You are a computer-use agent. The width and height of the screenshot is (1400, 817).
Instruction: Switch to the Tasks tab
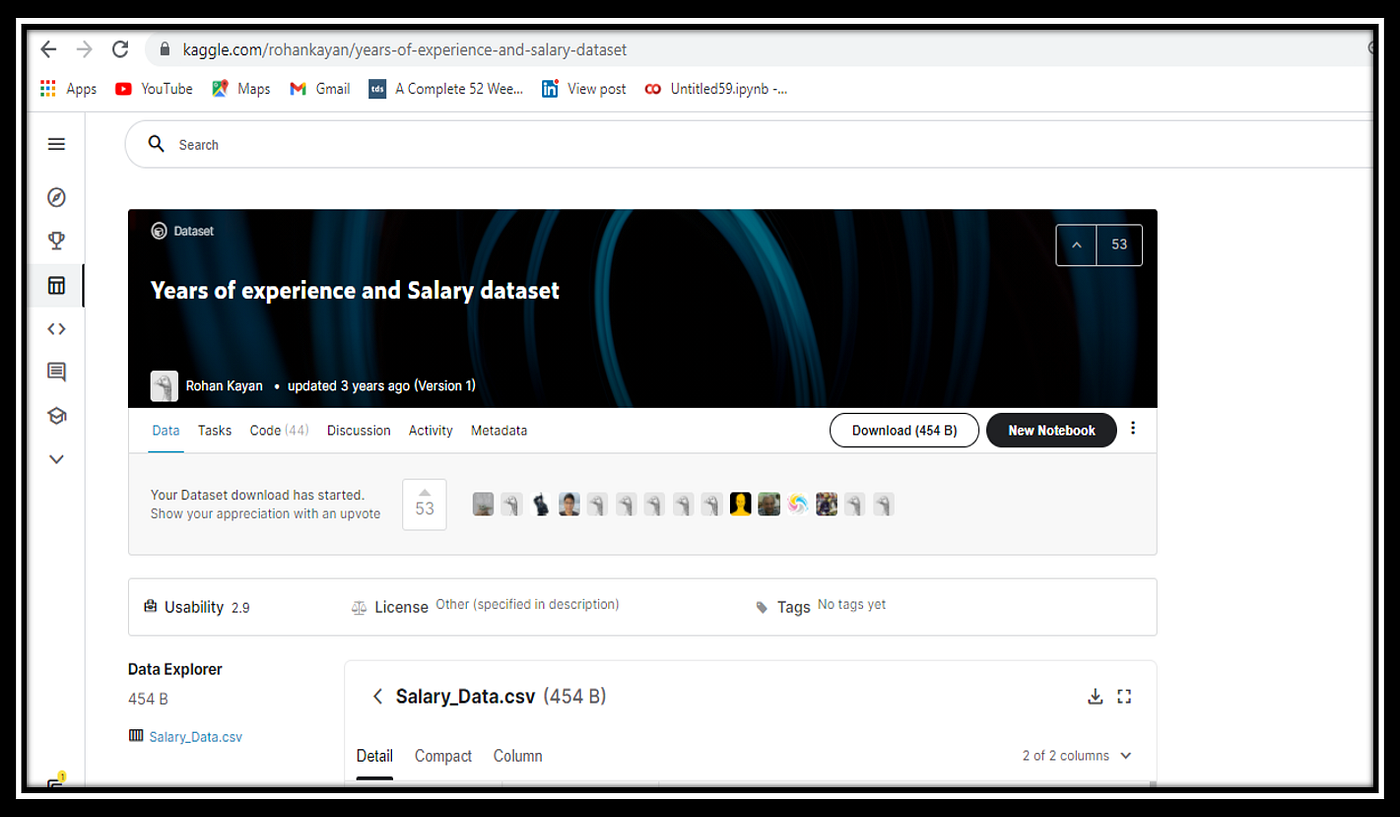point(214,430)
